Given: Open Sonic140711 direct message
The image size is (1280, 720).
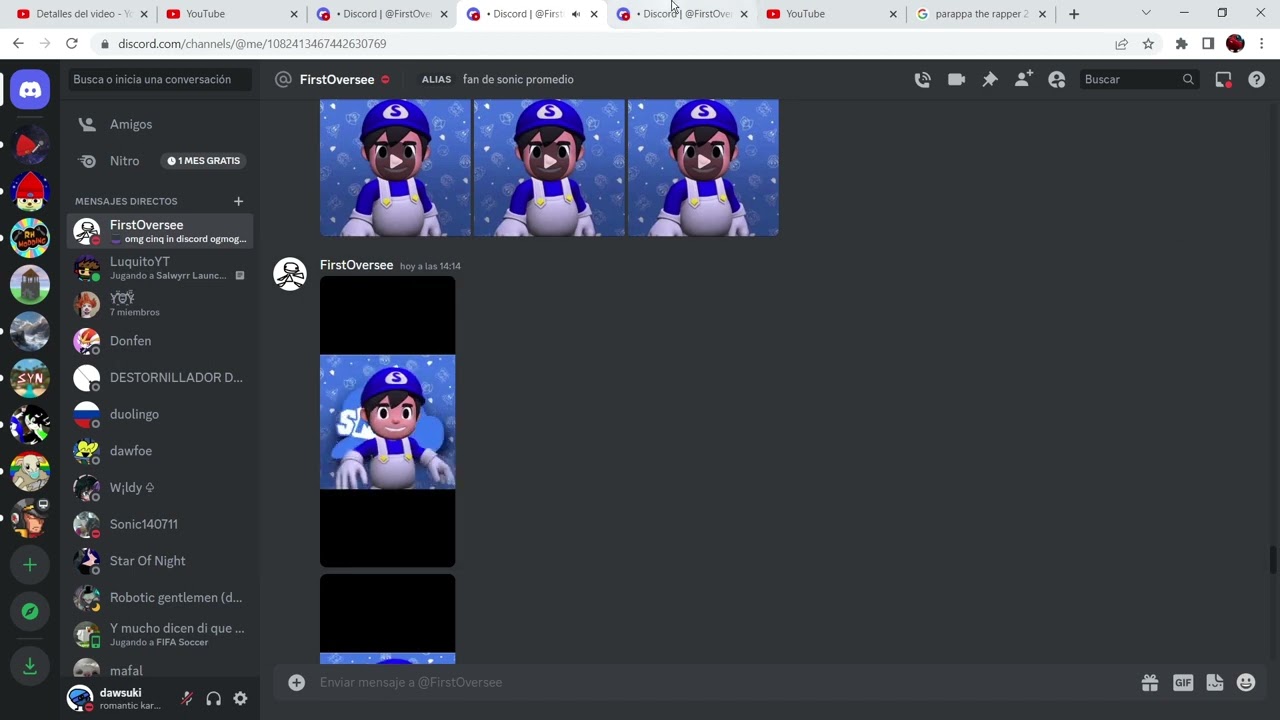Looking at the screenshot, I should [160, 524].
